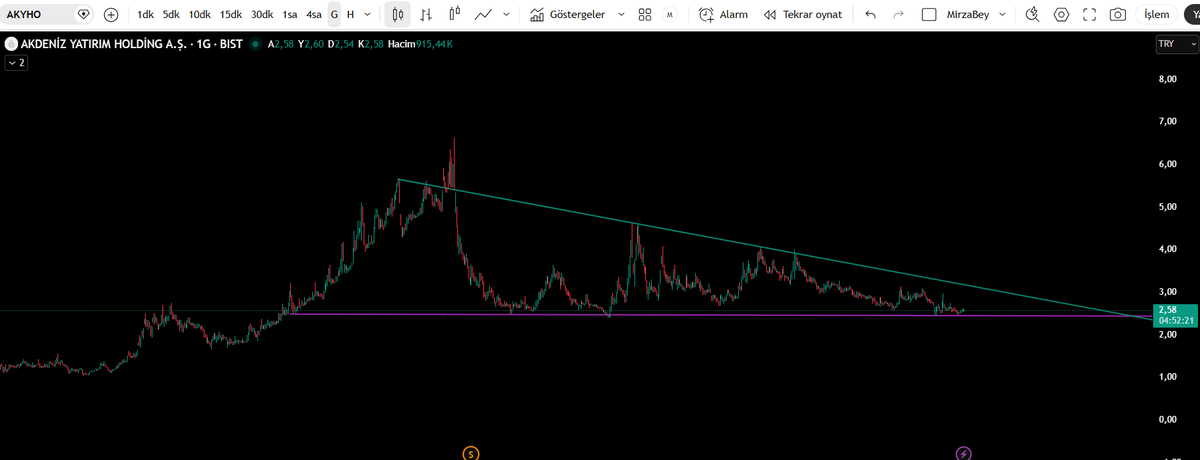Open chart settings hexagon icon
This screenshot has height=460, width=1200.
click(x=1061, y=15)
